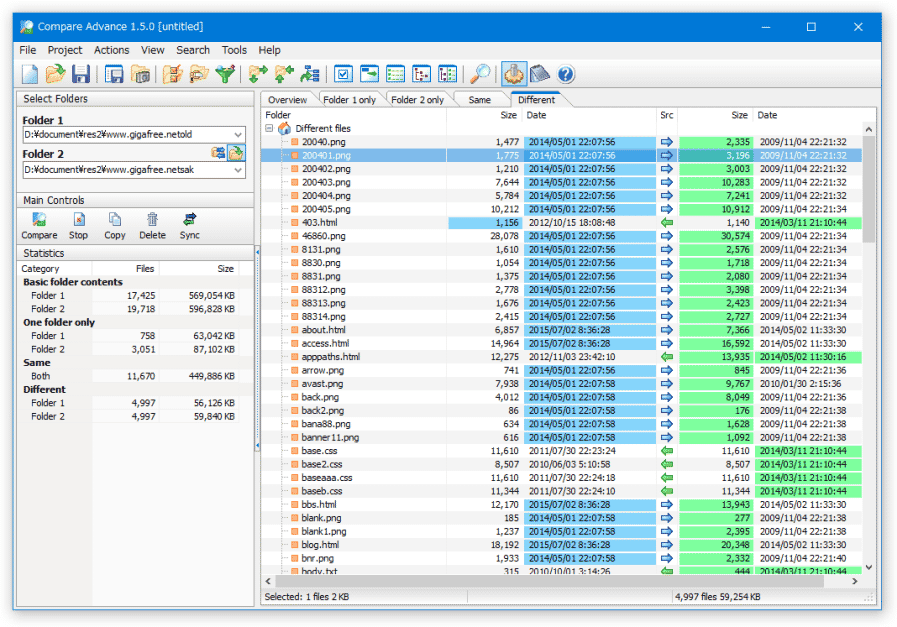Open the File menu
Viewport: 897px width, 627px height.
pos(27,50)
